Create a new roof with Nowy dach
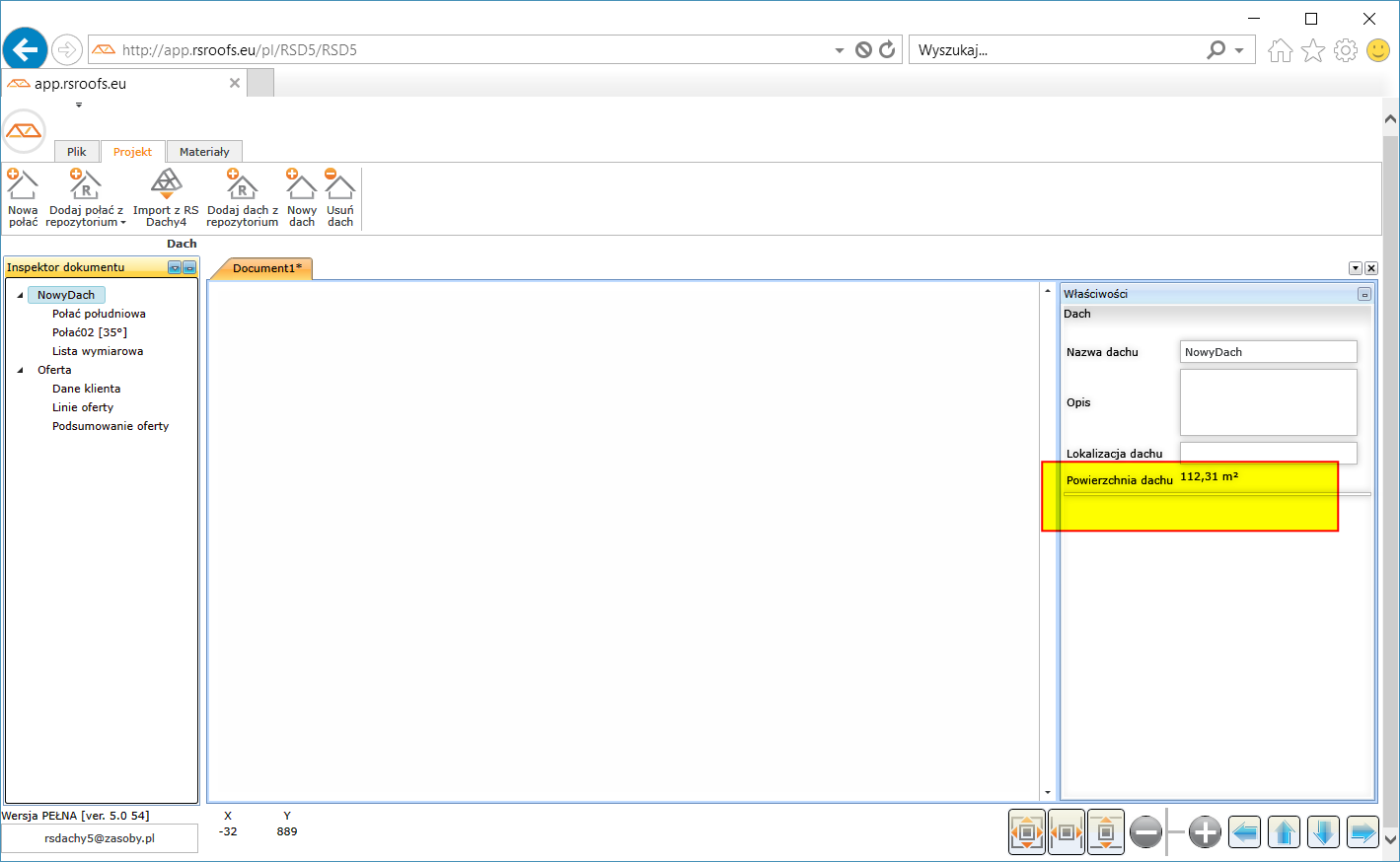The image size is (1400, 862). click(x=302, y=185)
